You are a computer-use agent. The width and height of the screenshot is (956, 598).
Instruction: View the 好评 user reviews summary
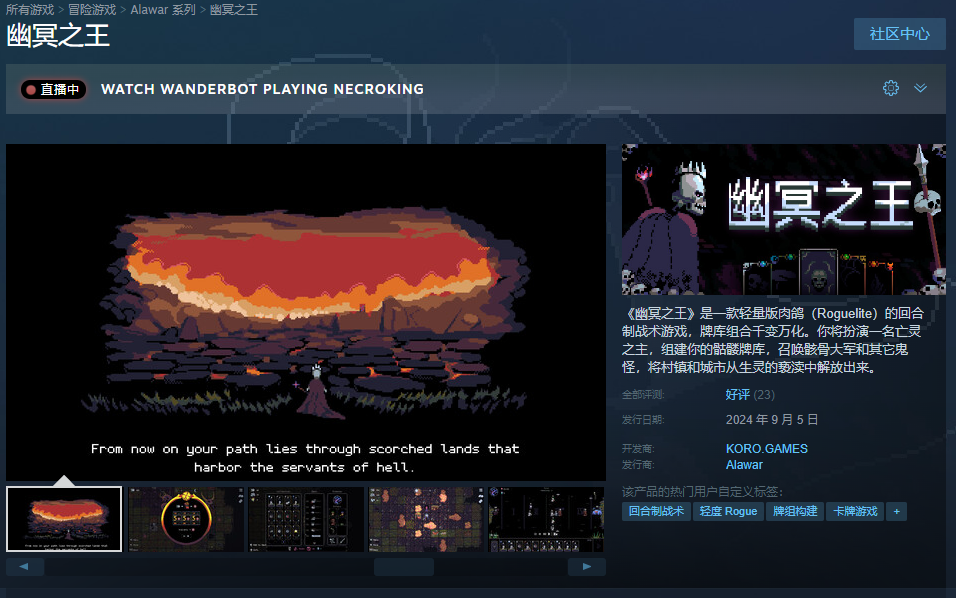point(738,395)
